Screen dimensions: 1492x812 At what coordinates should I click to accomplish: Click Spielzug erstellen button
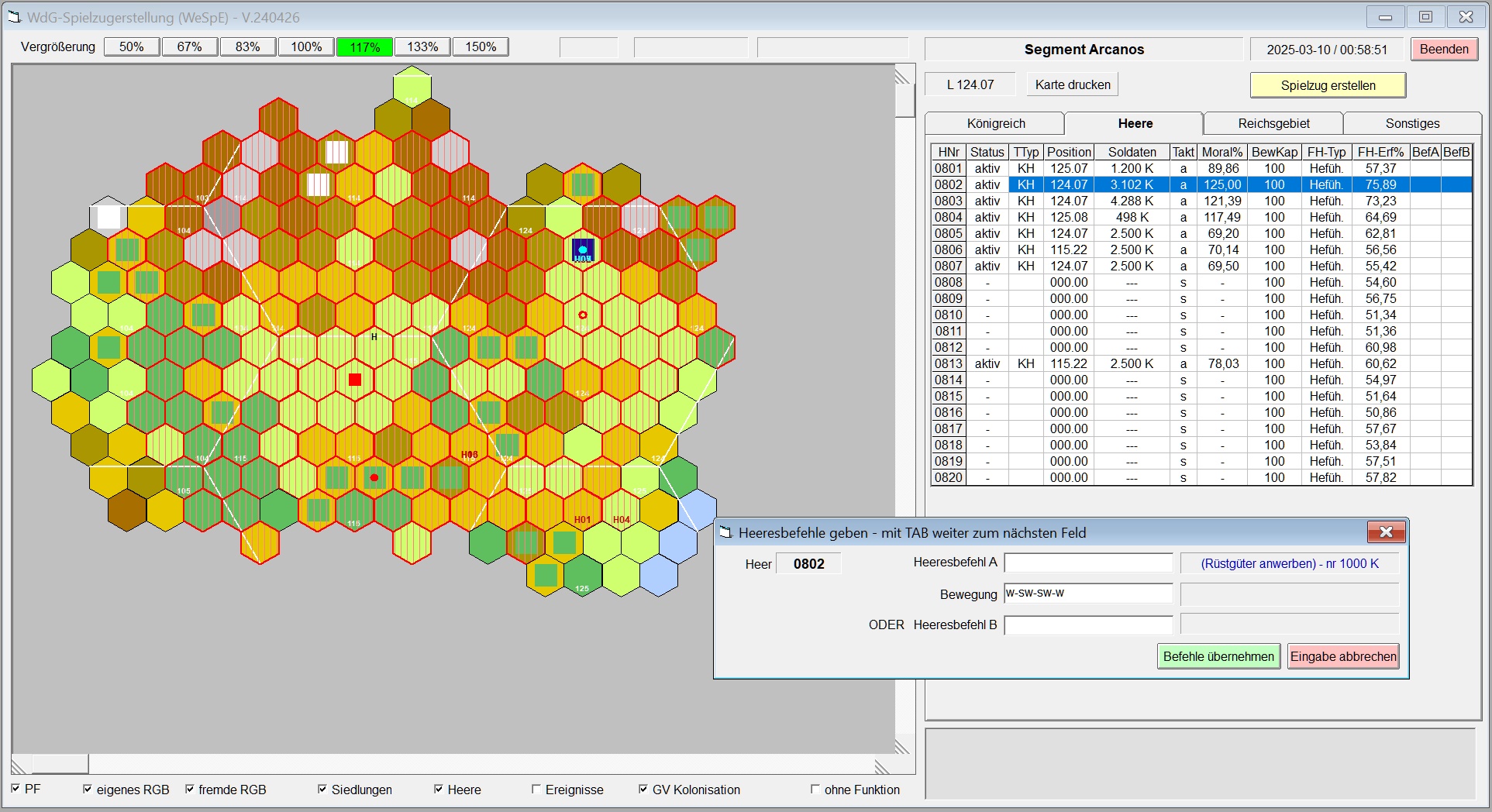click(1328, 85)
